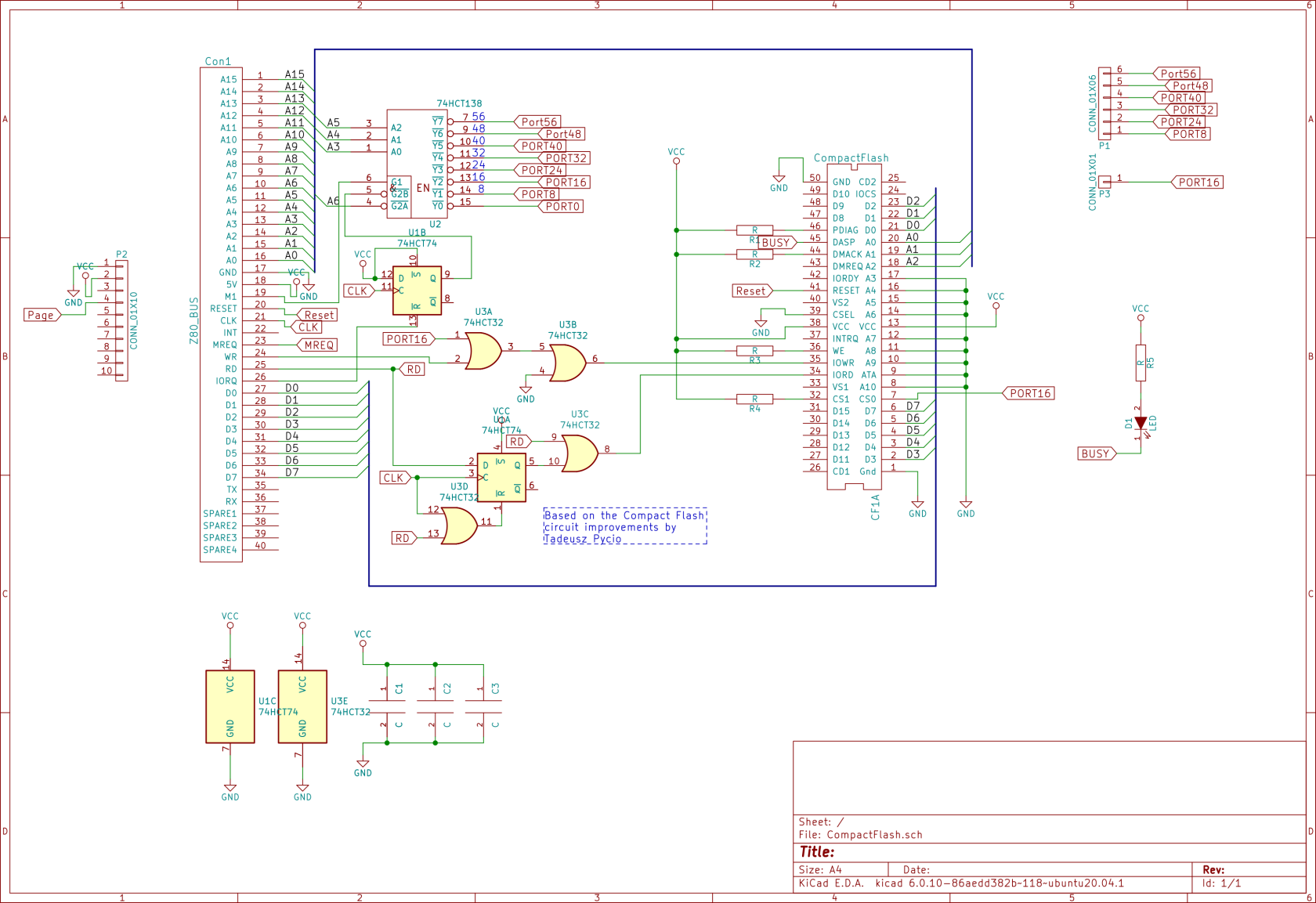Select the LED symbol D1
Screen dimensions: 1316x903
click(1142, 423)
